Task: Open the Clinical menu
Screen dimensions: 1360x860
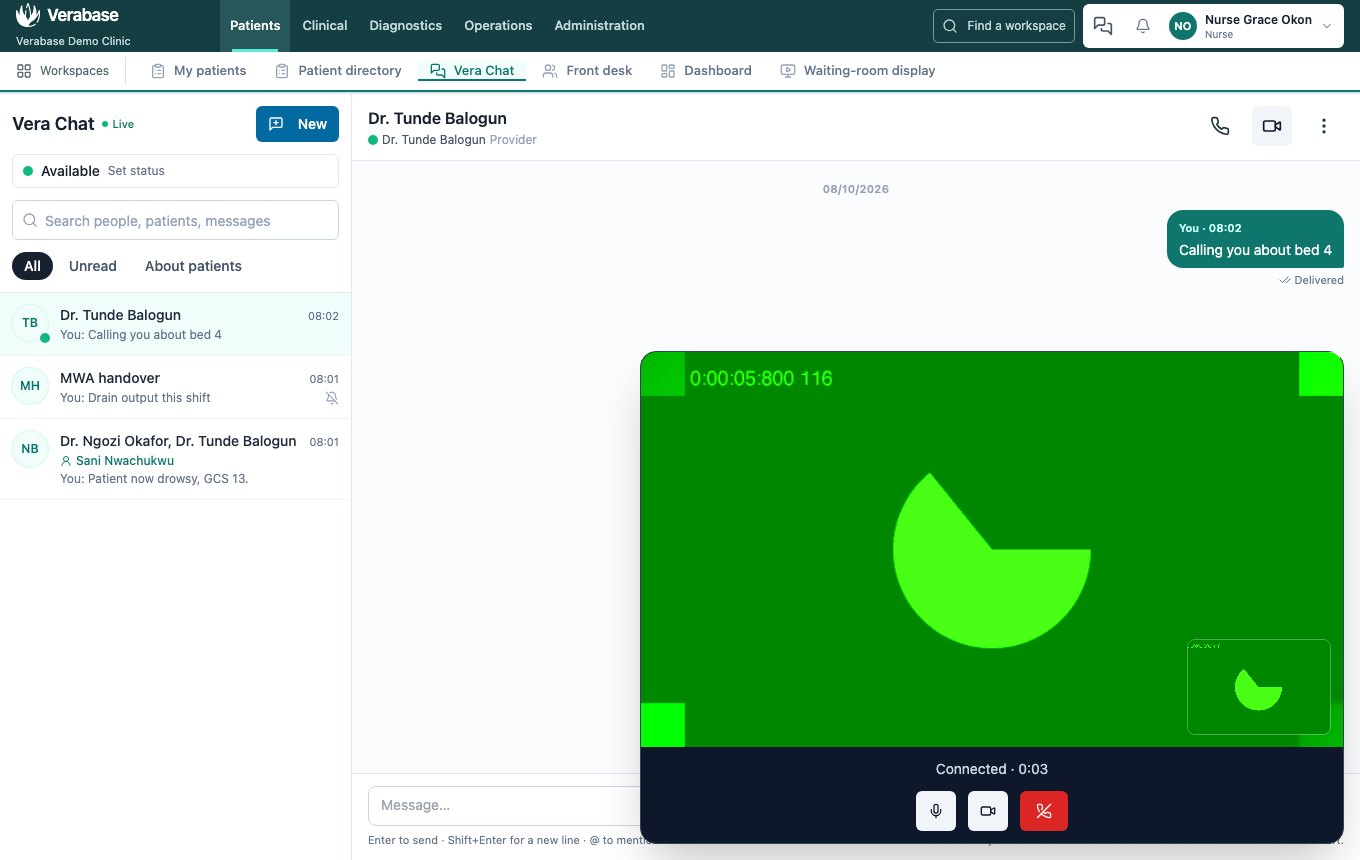Action: tap(325, 26)
